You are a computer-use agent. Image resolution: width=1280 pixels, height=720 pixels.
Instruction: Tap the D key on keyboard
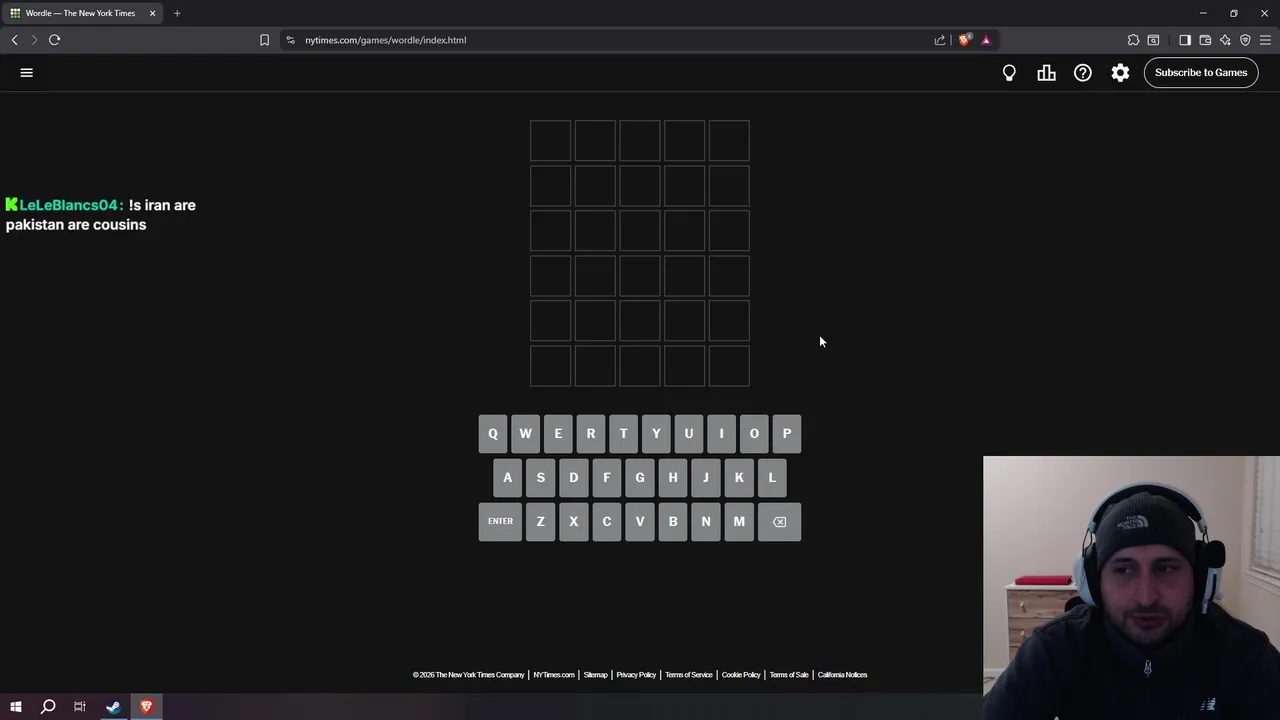click(x=573, y=478)
